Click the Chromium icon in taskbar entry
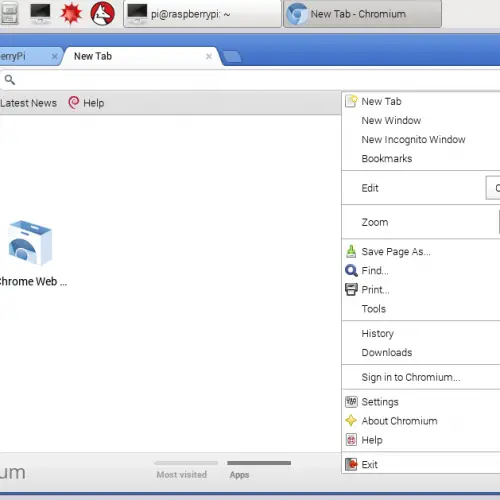The image size is (500, 500). (297, 14)
